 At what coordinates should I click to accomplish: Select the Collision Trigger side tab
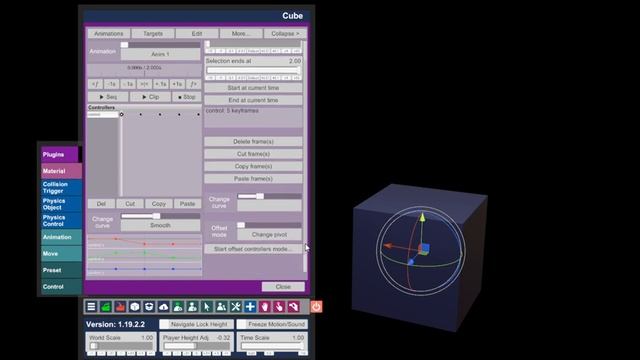coord(61,187)
